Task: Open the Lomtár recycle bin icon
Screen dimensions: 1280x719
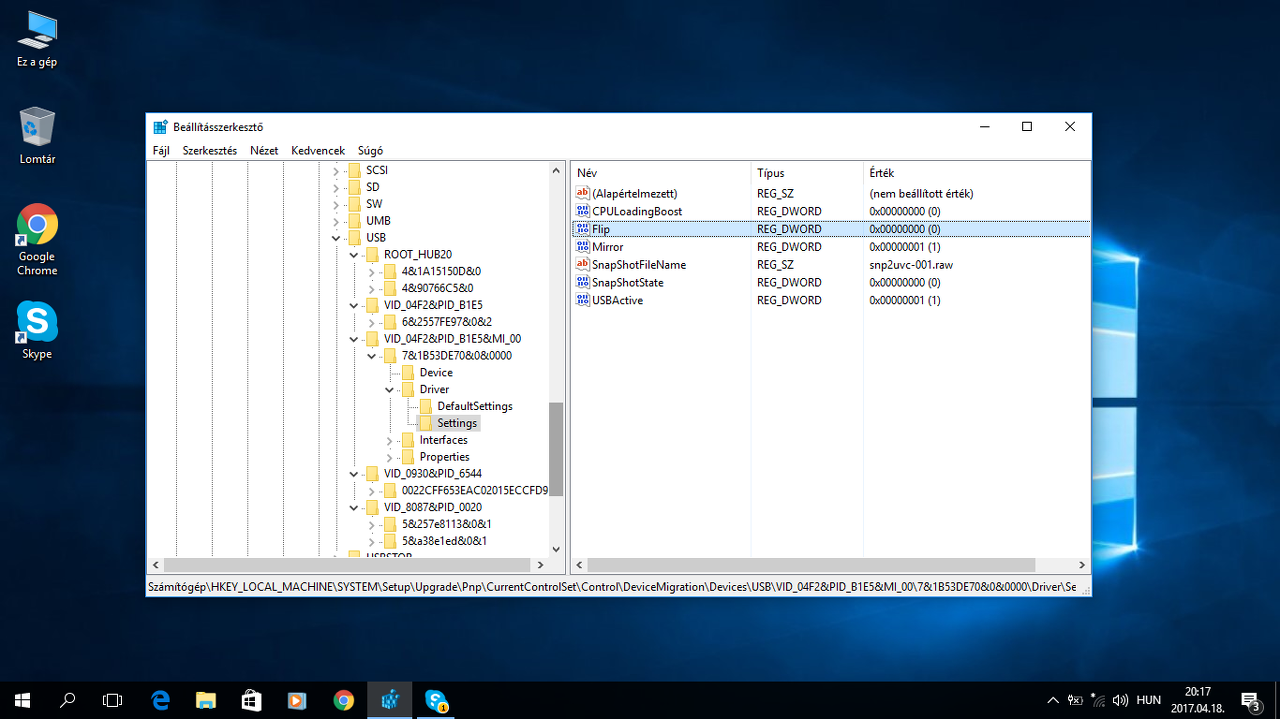Action: [x=37, y=137]
